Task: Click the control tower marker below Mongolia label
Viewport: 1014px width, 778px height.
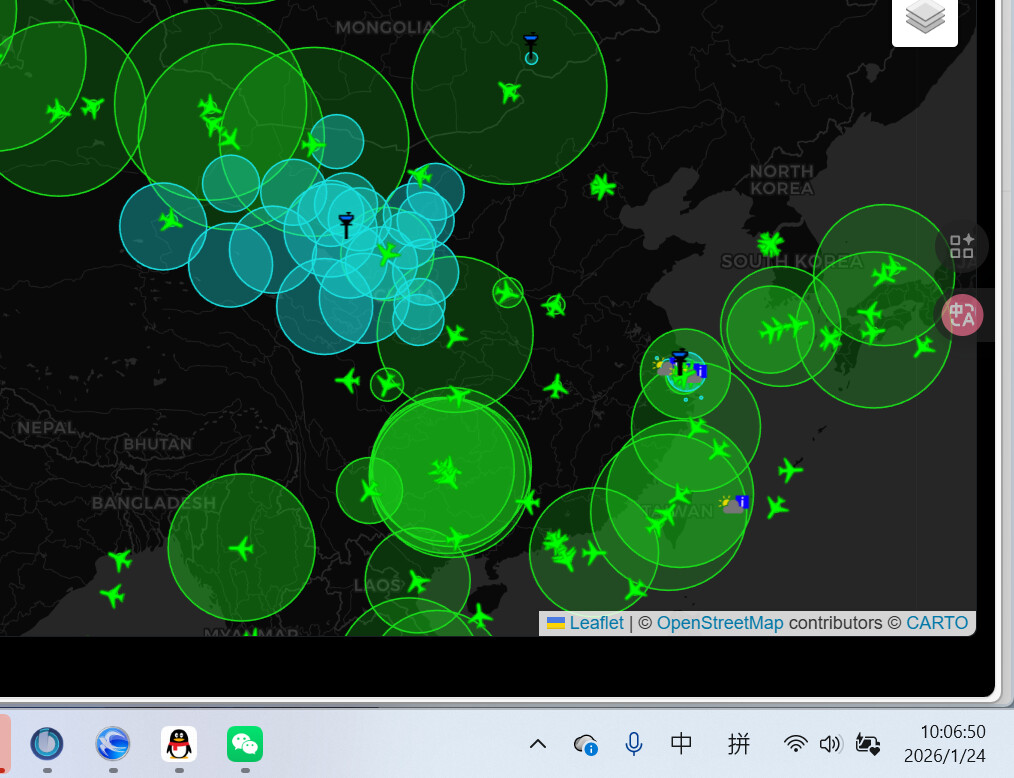Action: 530,44
